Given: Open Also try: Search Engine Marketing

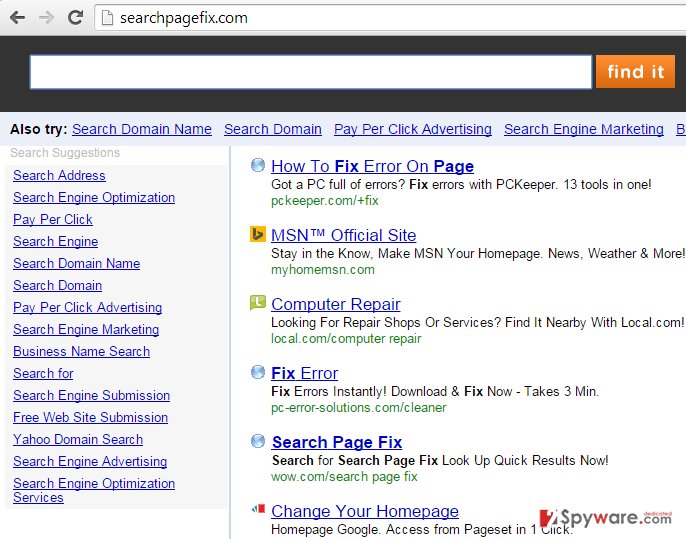Looking at the screenshot, I should tap(584, 129).
